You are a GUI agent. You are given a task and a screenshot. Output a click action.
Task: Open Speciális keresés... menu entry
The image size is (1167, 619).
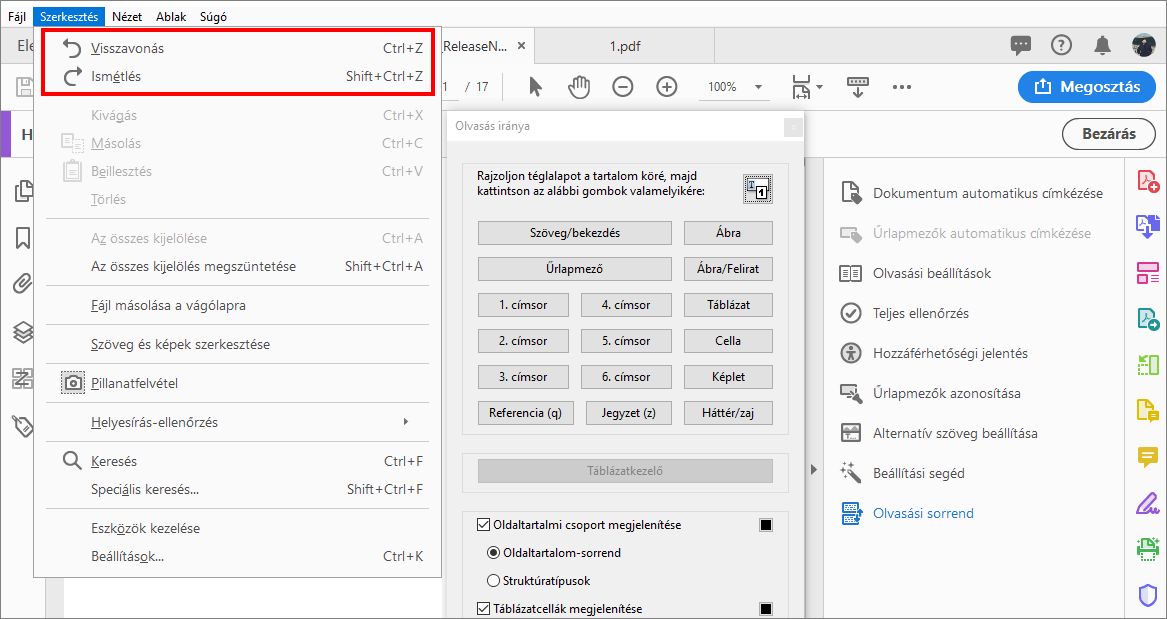point(237,489)
